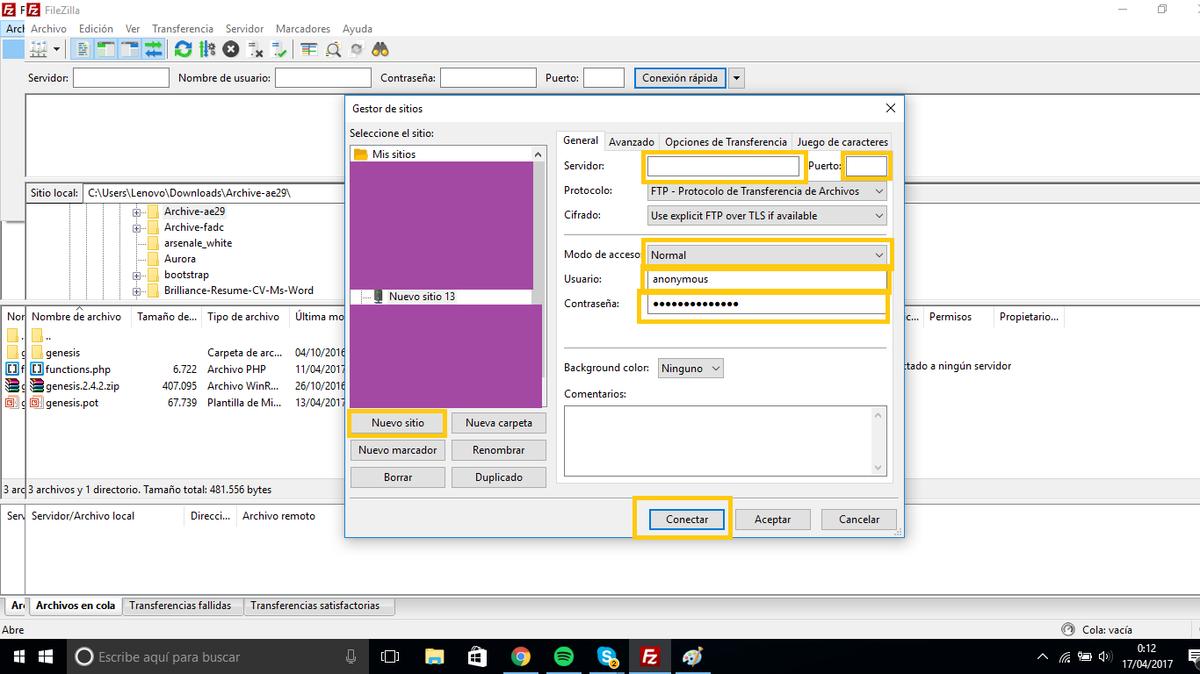Expand the Background color dropdown

coord(689,368)
